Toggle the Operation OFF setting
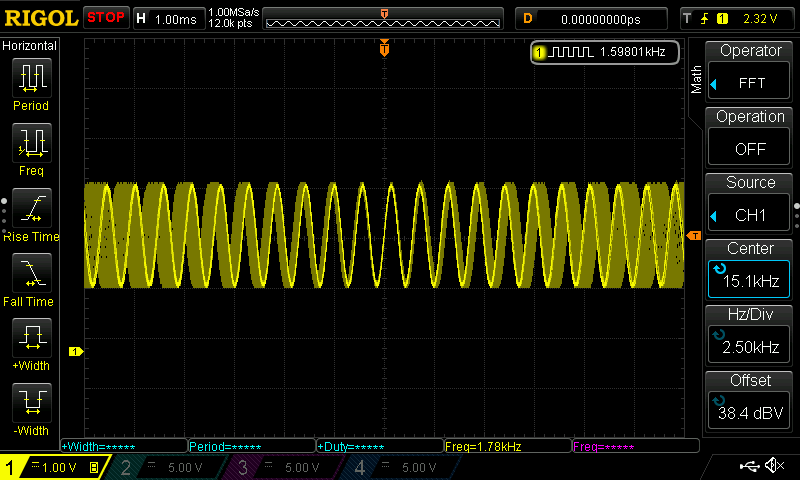The image size is (800, 480). [x=751, y=139]
